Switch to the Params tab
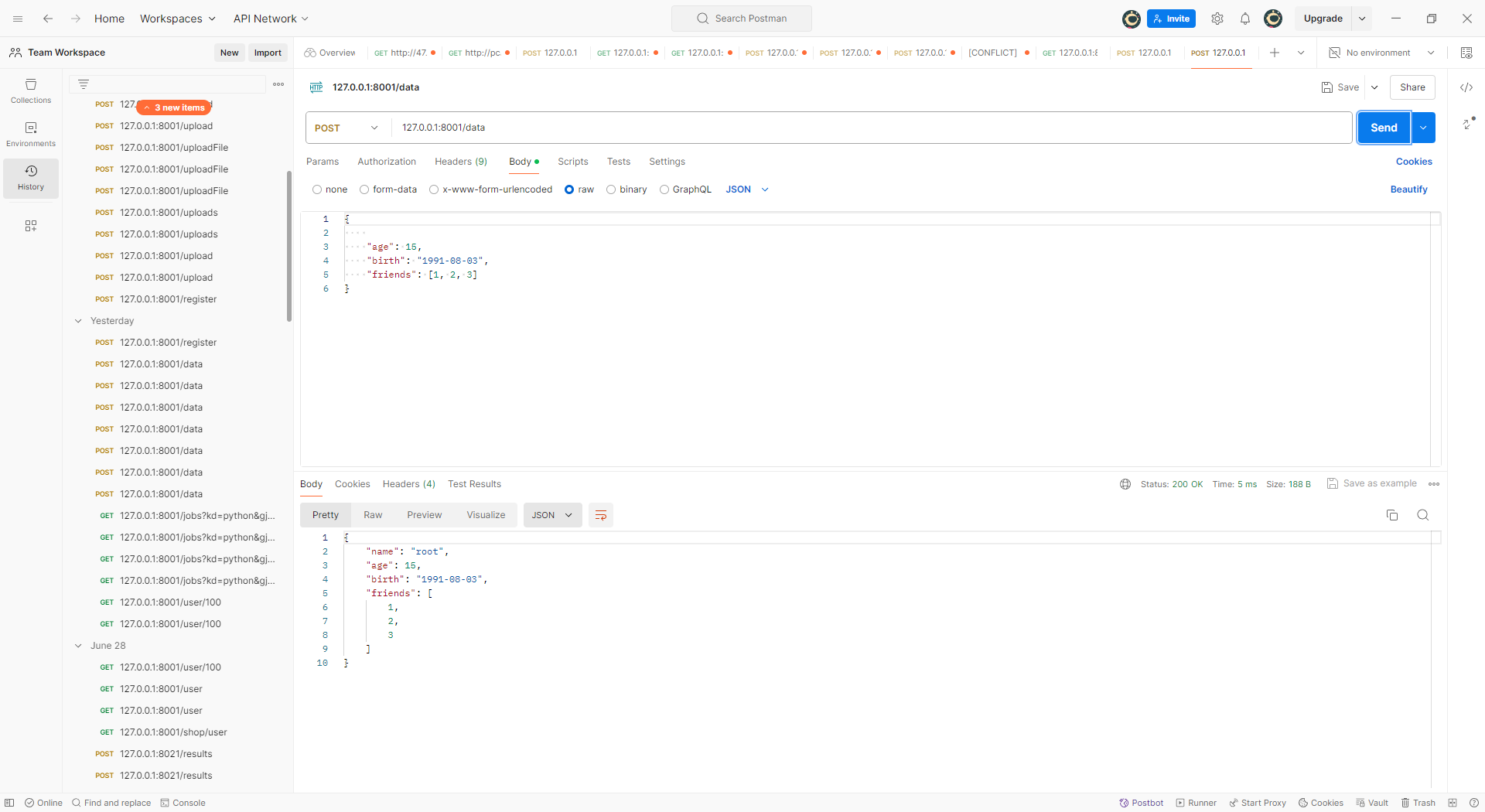The width and height of the screenshot is (1485, 812). coord(323,162)
